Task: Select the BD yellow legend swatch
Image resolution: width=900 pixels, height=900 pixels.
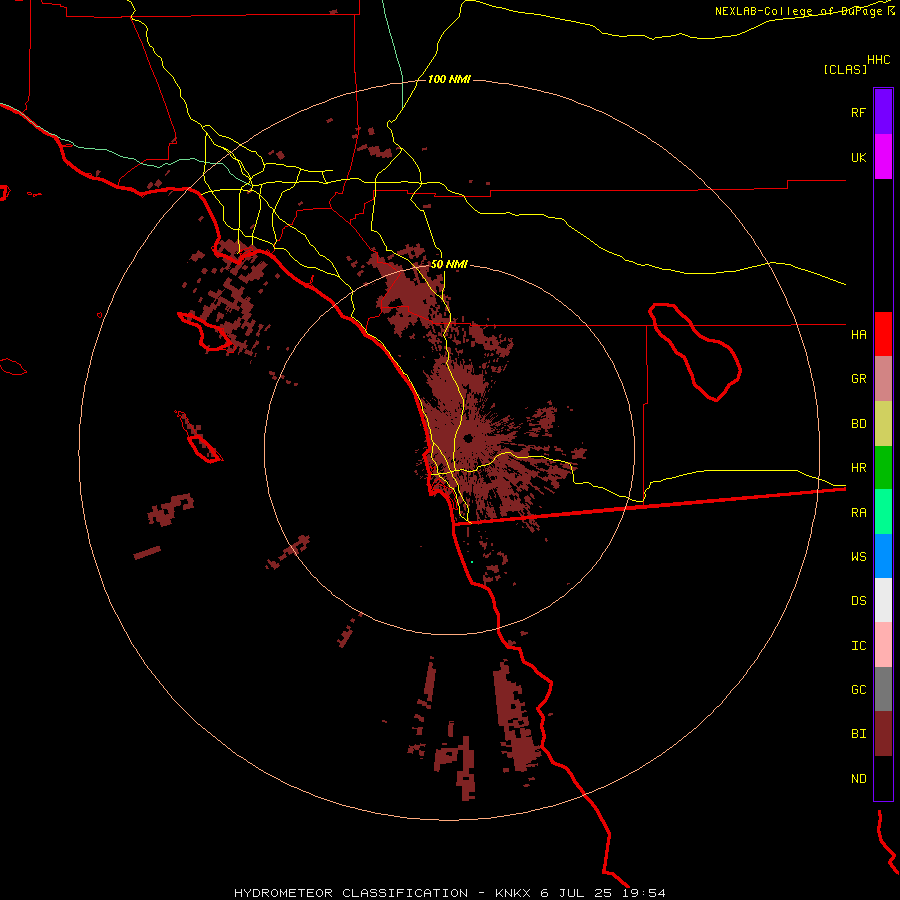Action: [x=883, y=424]
